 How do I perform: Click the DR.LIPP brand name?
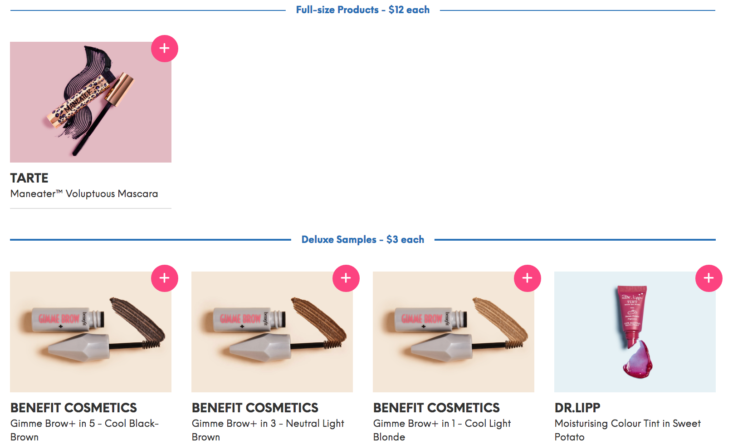tap(577, 408)
